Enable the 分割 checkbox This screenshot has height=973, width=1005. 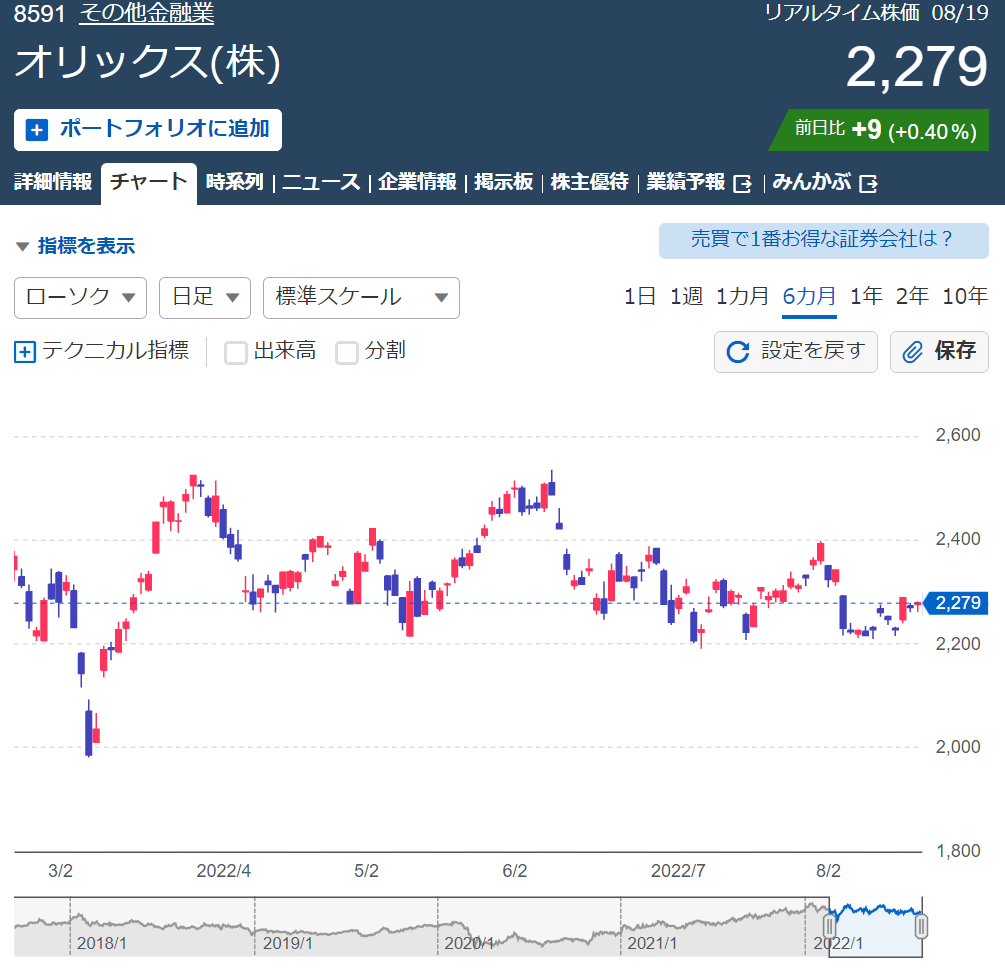click(347, 353)
